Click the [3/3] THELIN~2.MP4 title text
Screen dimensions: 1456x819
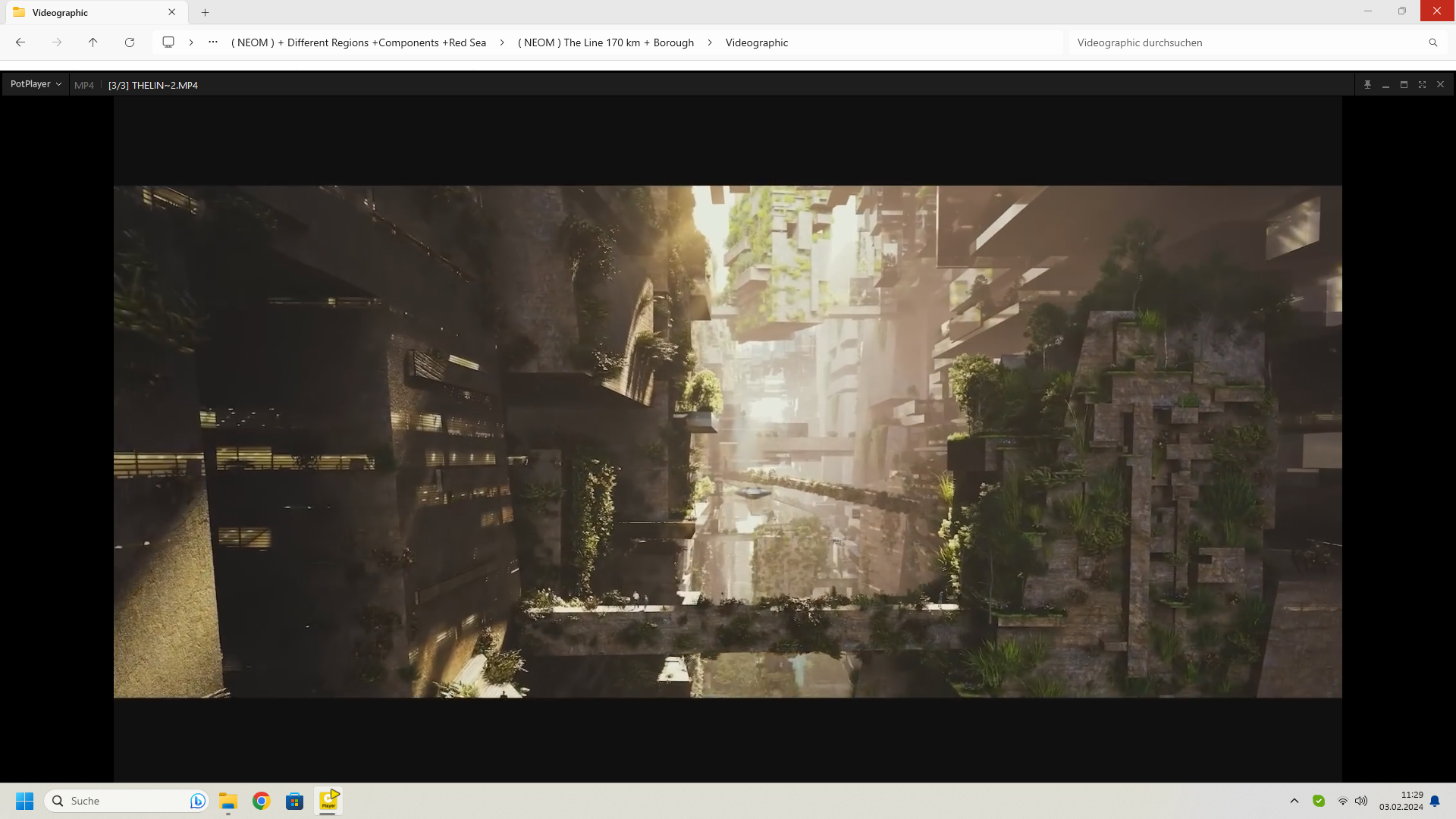click(x=153, y=85)
